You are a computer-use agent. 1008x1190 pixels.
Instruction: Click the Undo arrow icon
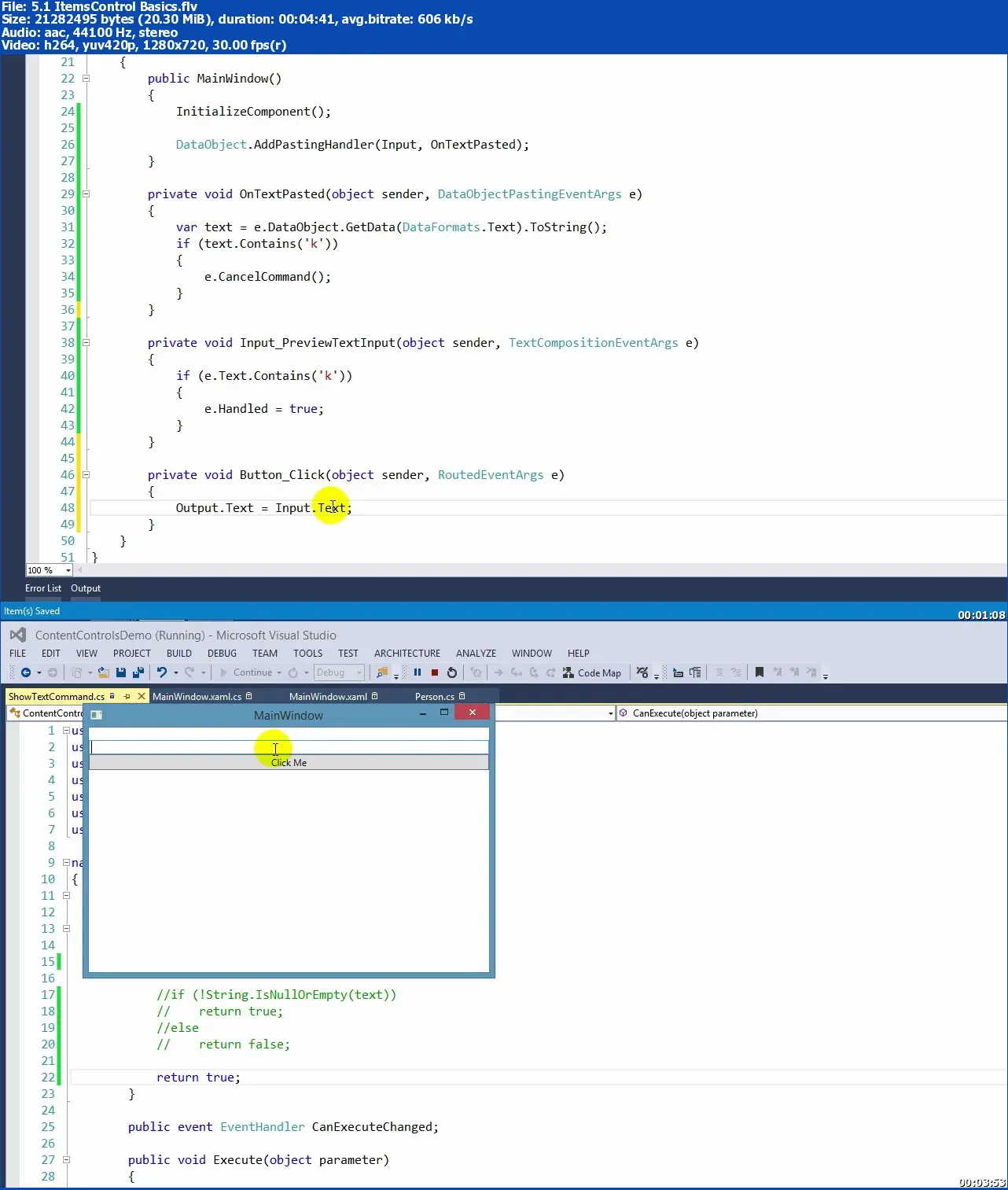(x=162, y=672)
